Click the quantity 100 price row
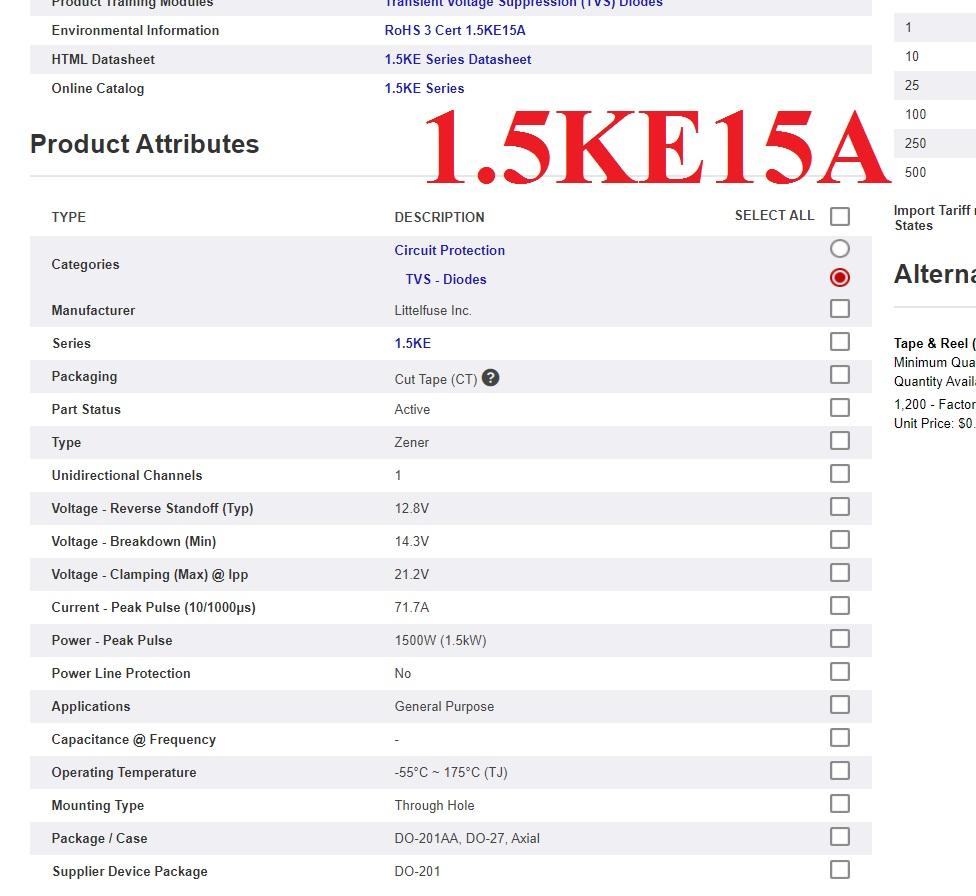Screen dimensions: 976x896 [935, 114]
